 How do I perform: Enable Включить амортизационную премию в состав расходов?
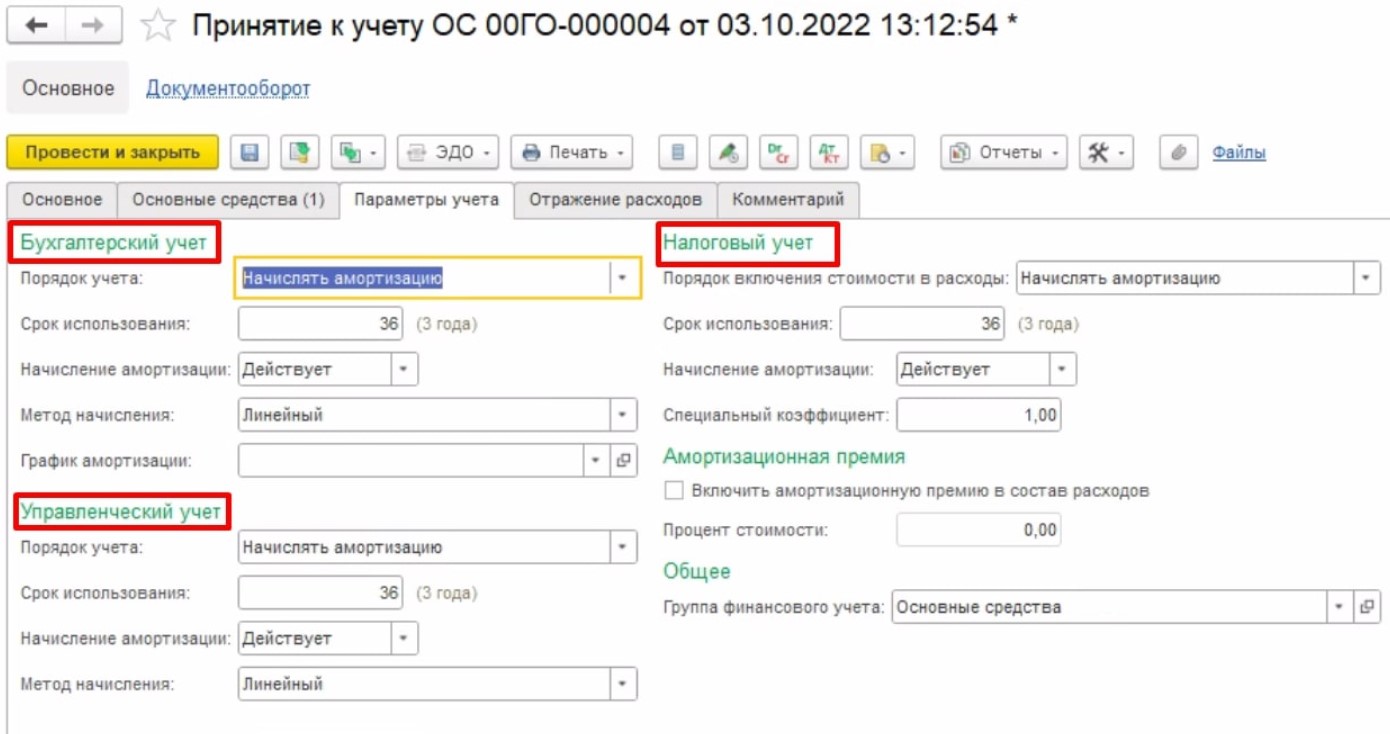tap(674, 491)
